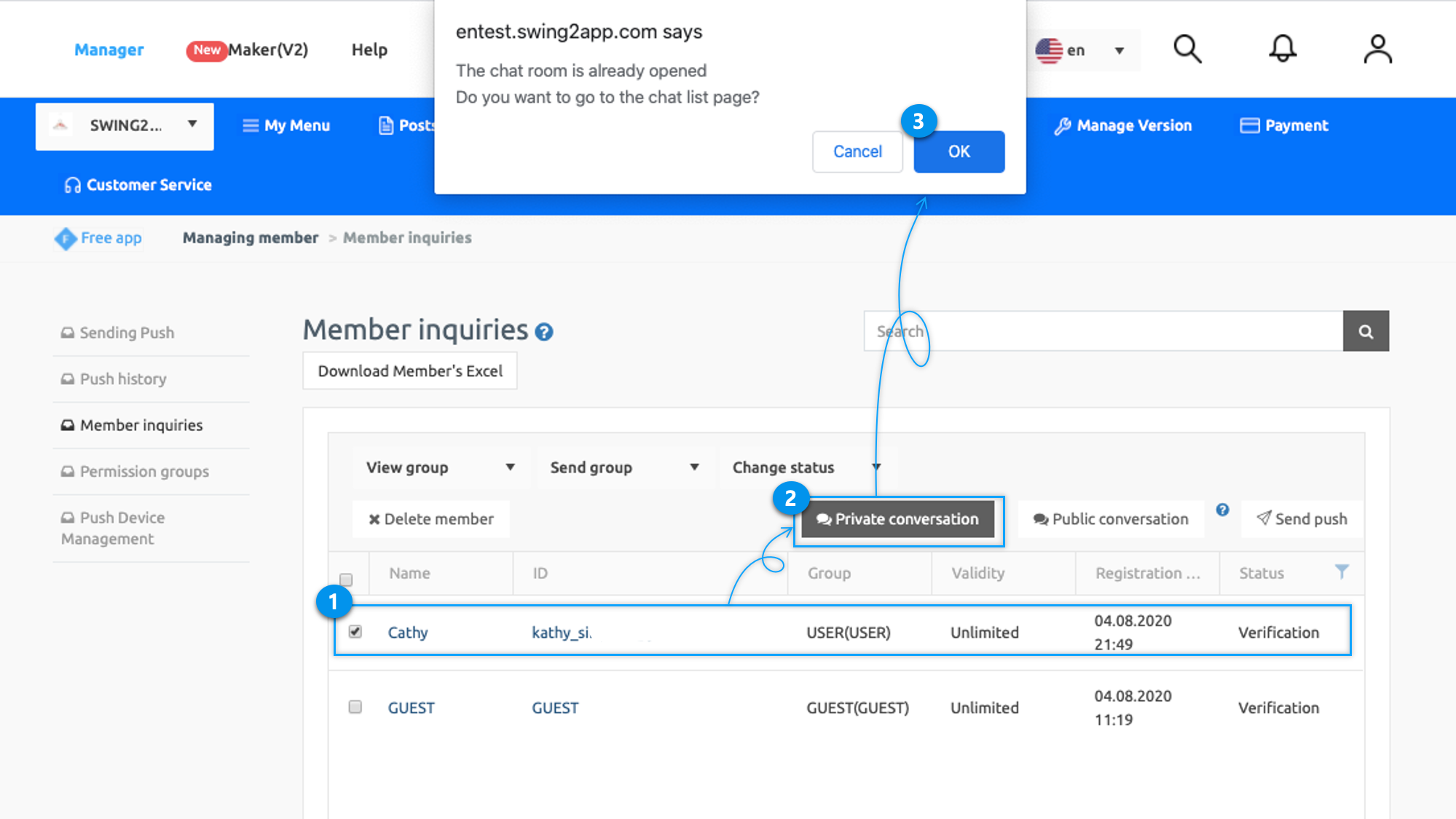Screen dimensions: 1456x819
Task: Click the top magnifier search icon
Action: [x=1187, y=50]
